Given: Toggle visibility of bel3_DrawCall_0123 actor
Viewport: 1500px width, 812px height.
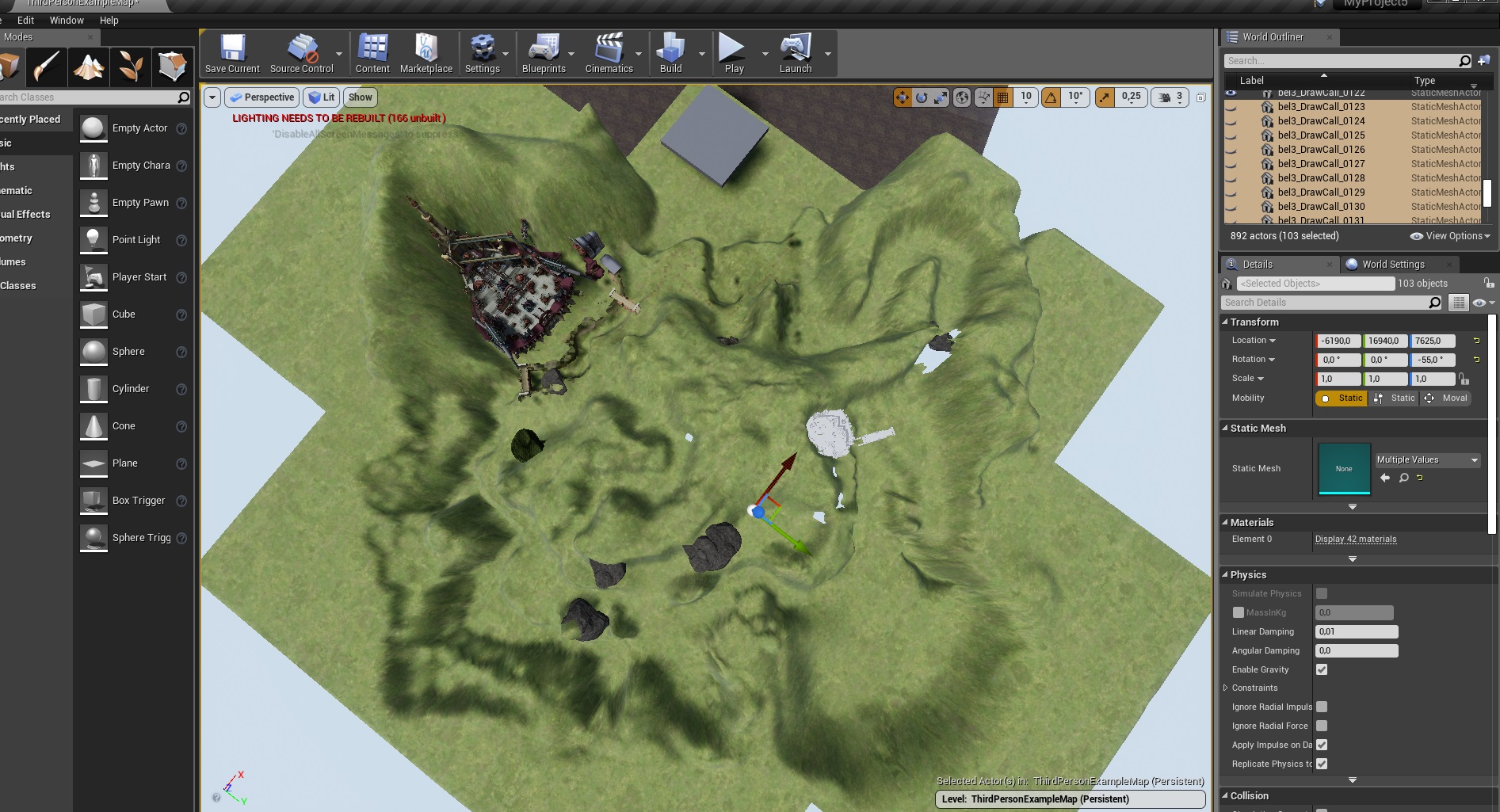Looking at the screenshot, I should click(1231, 107).
